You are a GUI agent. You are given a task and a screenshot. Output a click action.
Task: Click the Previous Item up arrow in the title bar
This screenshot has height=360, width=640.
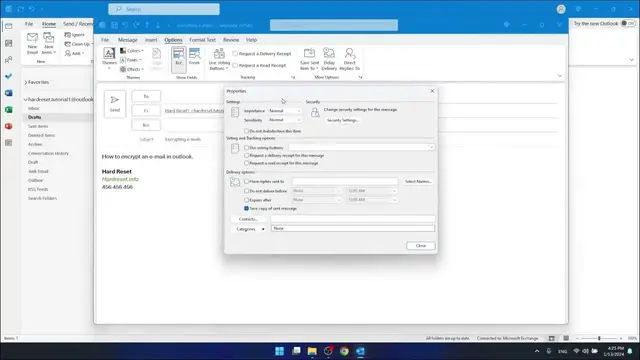pyautogui.click(x=147, y=25)
